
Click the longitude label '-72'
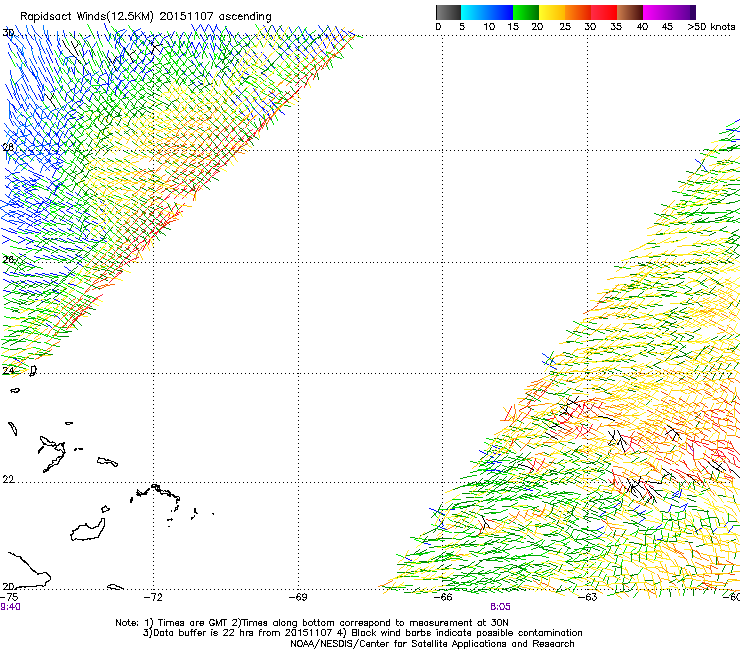click(153, 597)
